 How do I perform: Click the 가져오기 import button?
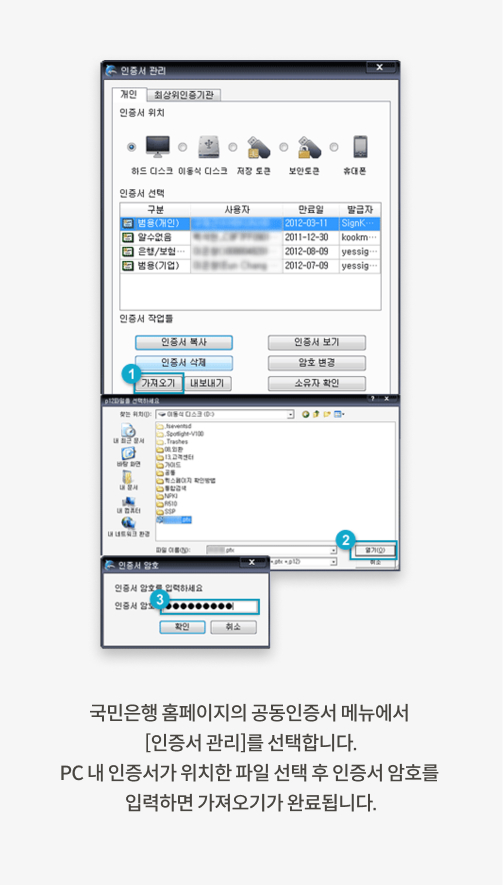(159, 383)
